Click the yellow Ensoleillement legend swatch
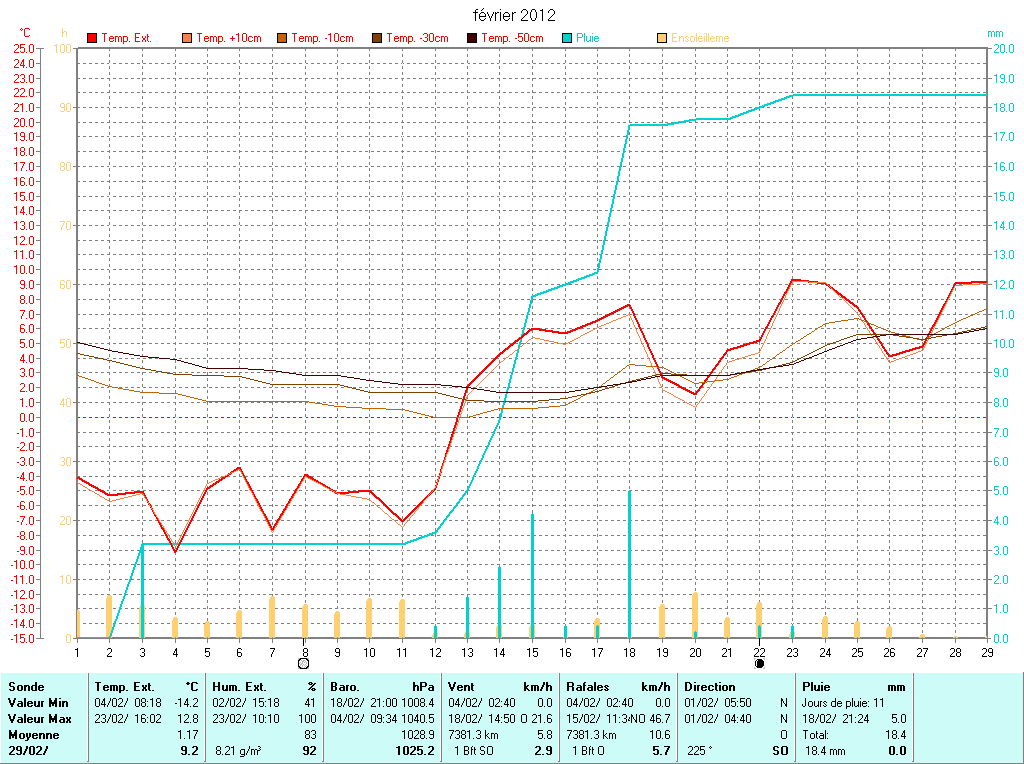Screen dimensions: 1024x764 point(662,38)
